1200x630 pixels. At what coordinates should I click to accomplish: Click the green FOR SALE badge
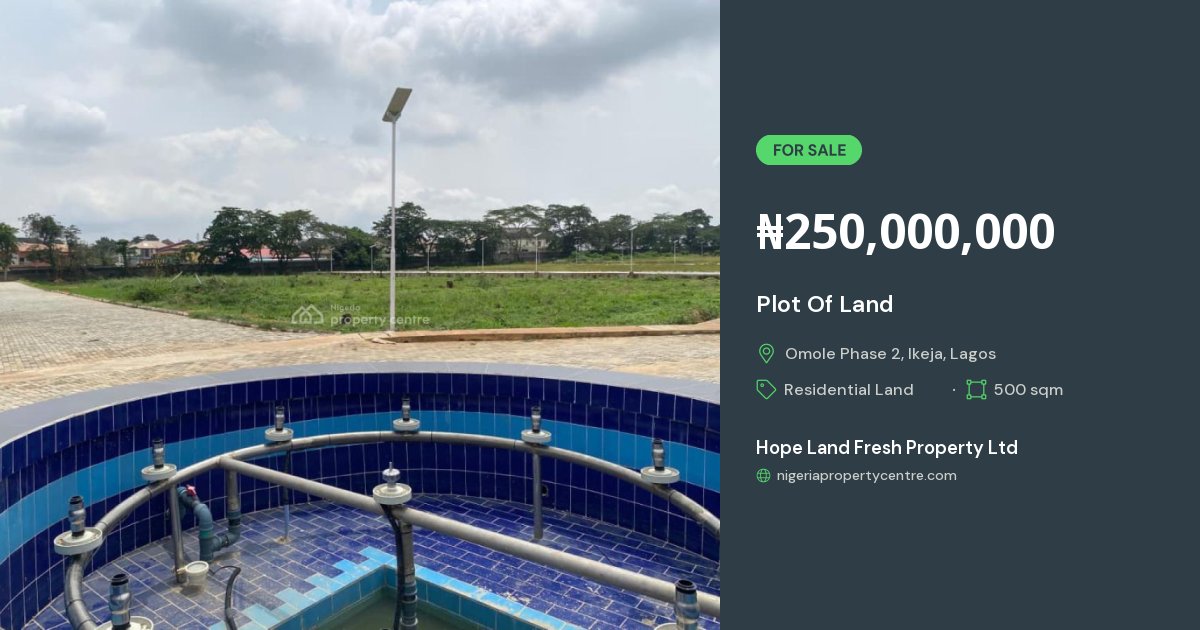tap(809, 150)
